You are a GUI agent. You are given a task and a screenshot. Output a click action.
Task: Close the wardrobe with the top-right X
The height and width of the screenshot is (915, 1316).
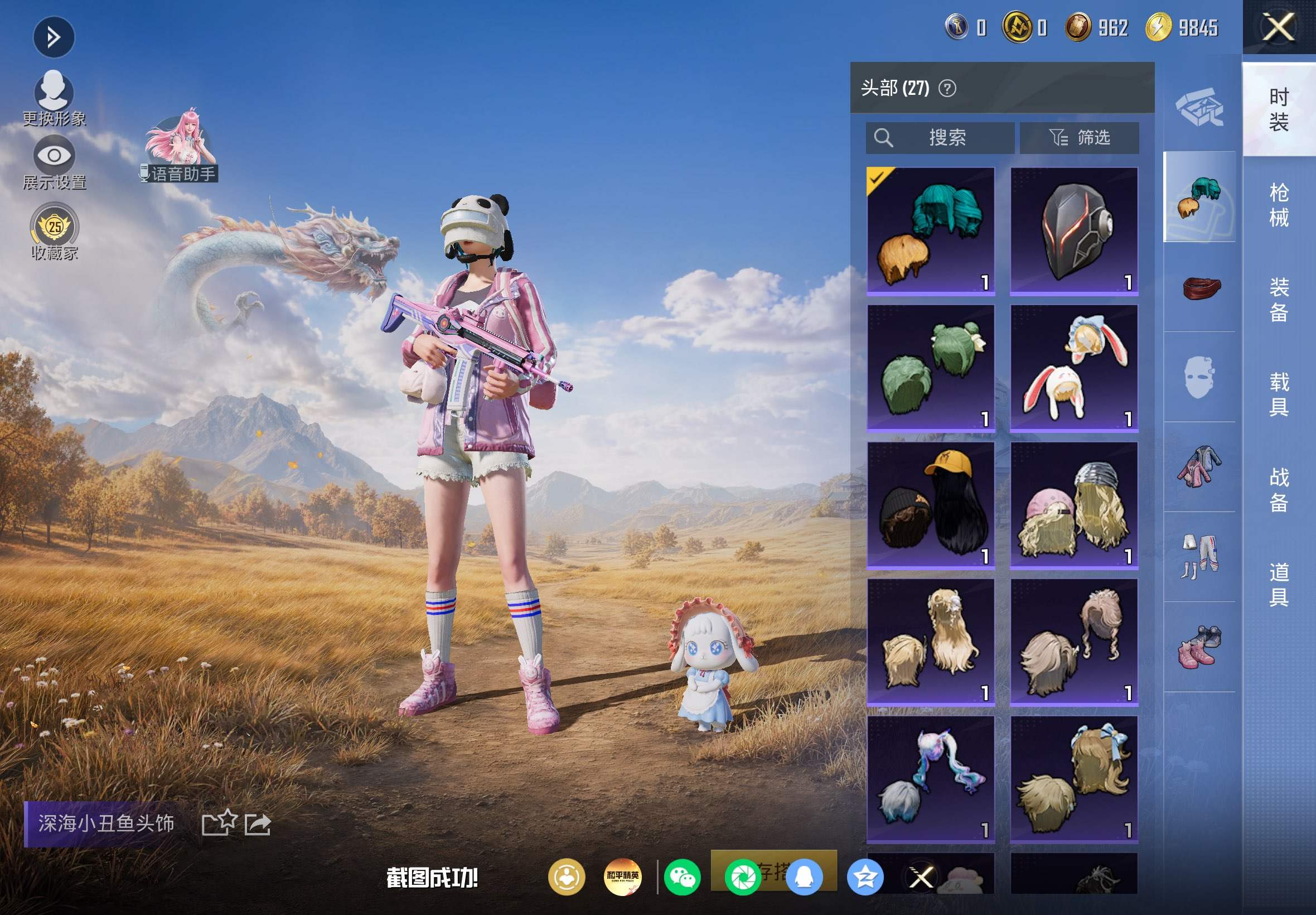pyautogui.click(x=1279, y=27)
